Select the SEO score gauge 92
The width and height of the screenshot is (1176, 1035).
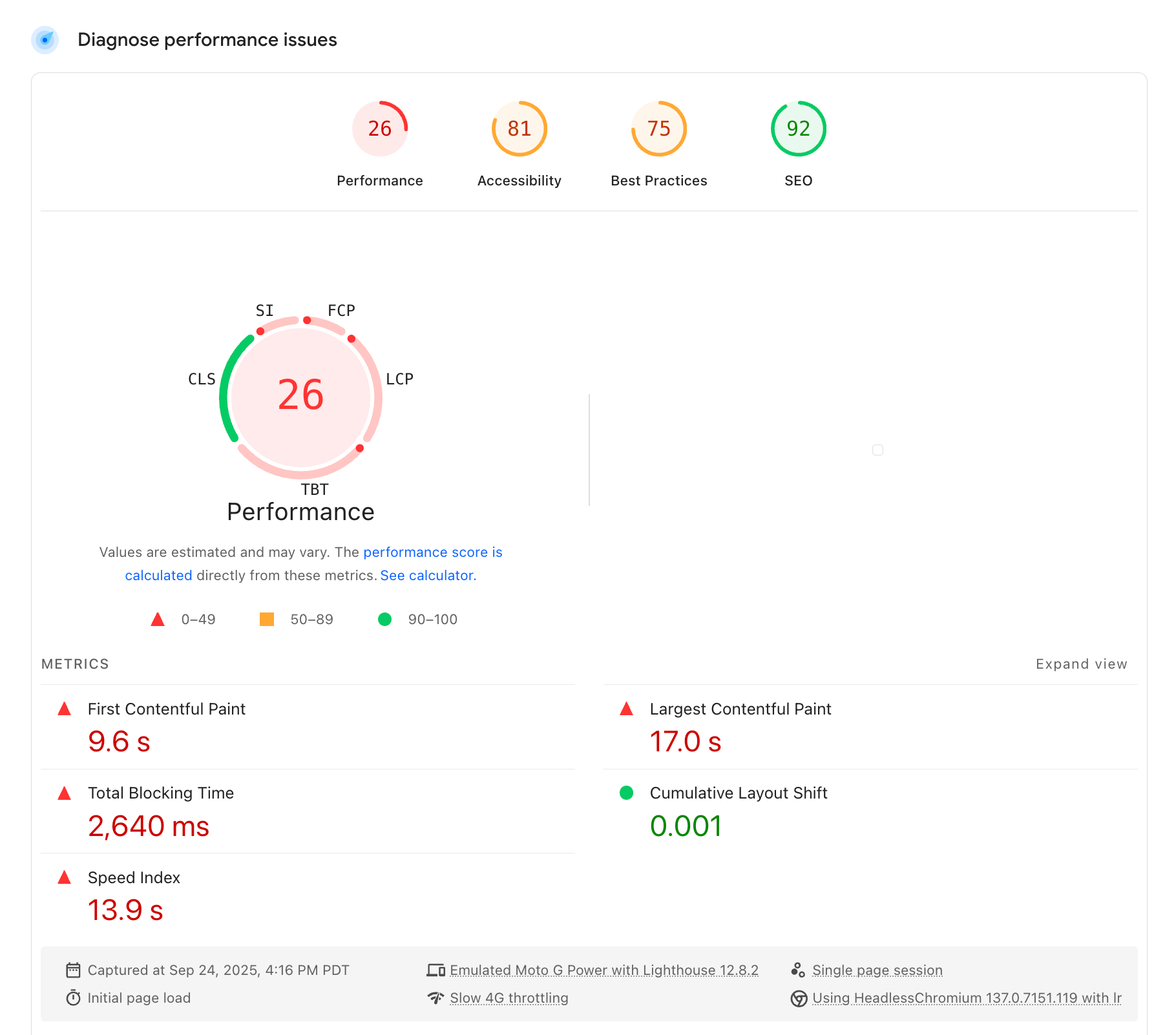coord(798,129)
